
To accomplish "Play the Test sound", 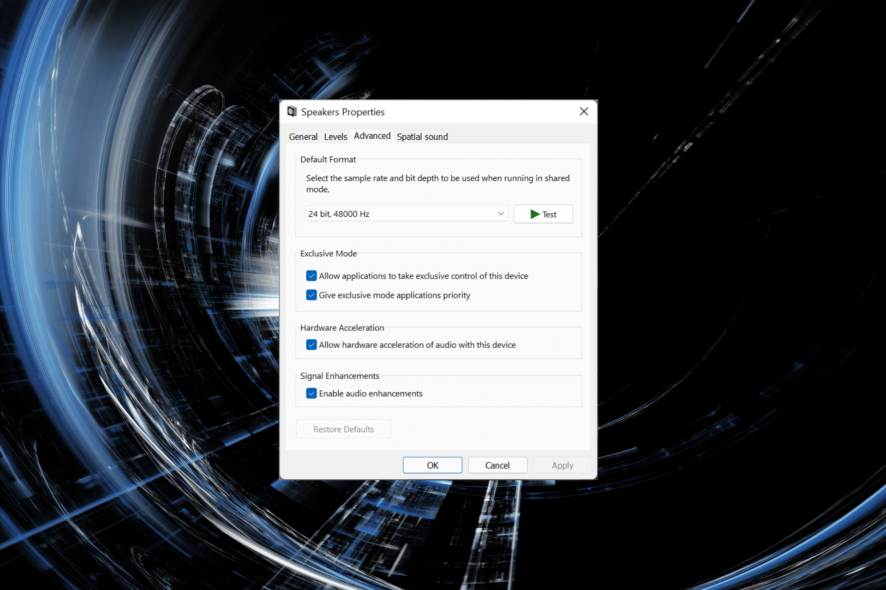I will click(543, 214).
